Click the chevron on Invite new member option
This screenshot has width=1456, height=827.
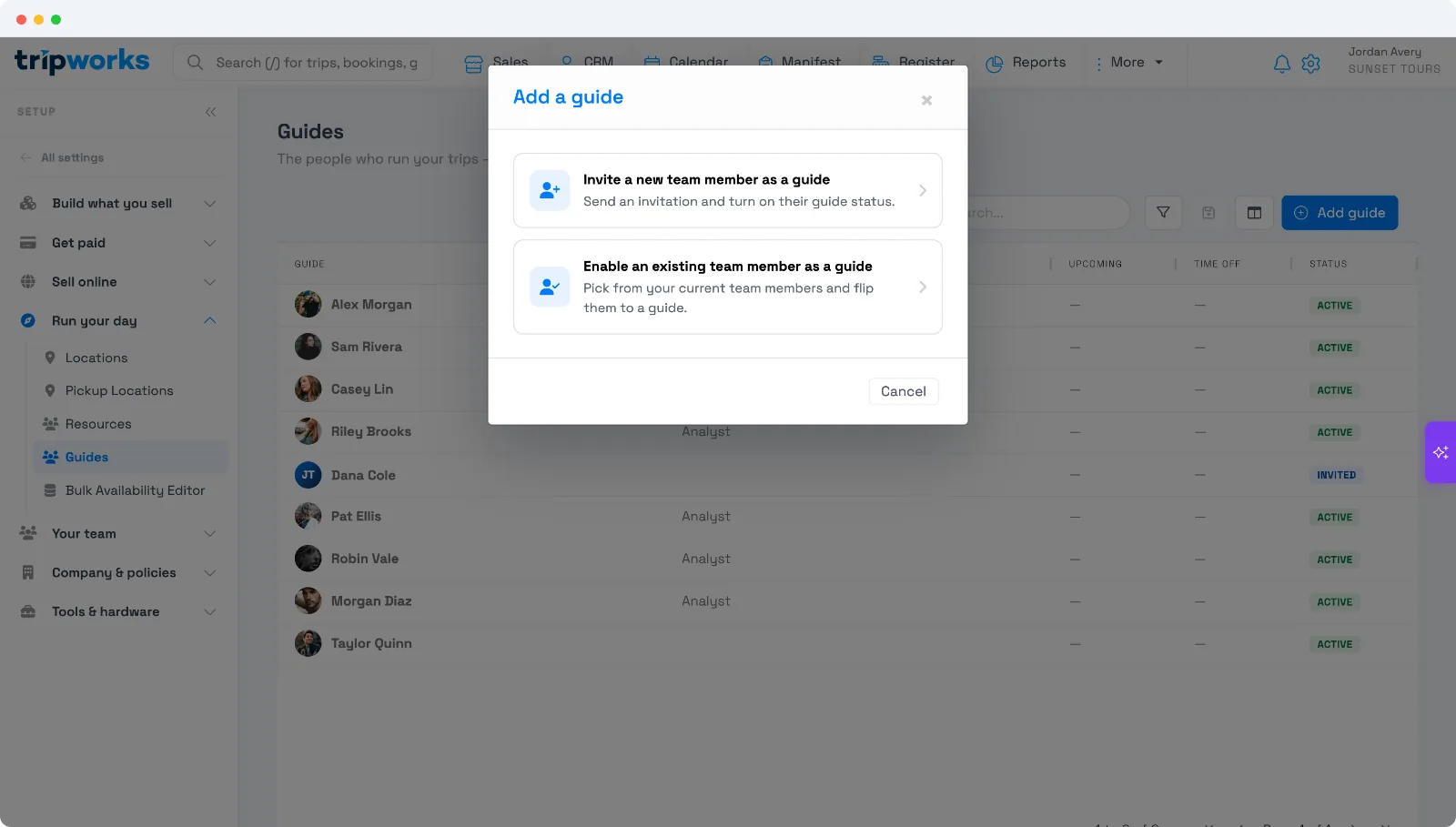click(923, 190)
